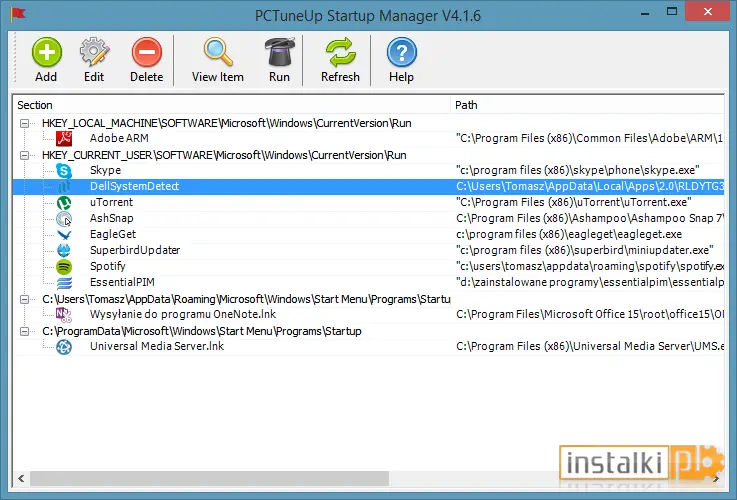Image resolution: width=737 pixels, height=500 pixels.
Task: Click the HKEY_CURRENT_USER Run key label
Action: click(224, 155)
